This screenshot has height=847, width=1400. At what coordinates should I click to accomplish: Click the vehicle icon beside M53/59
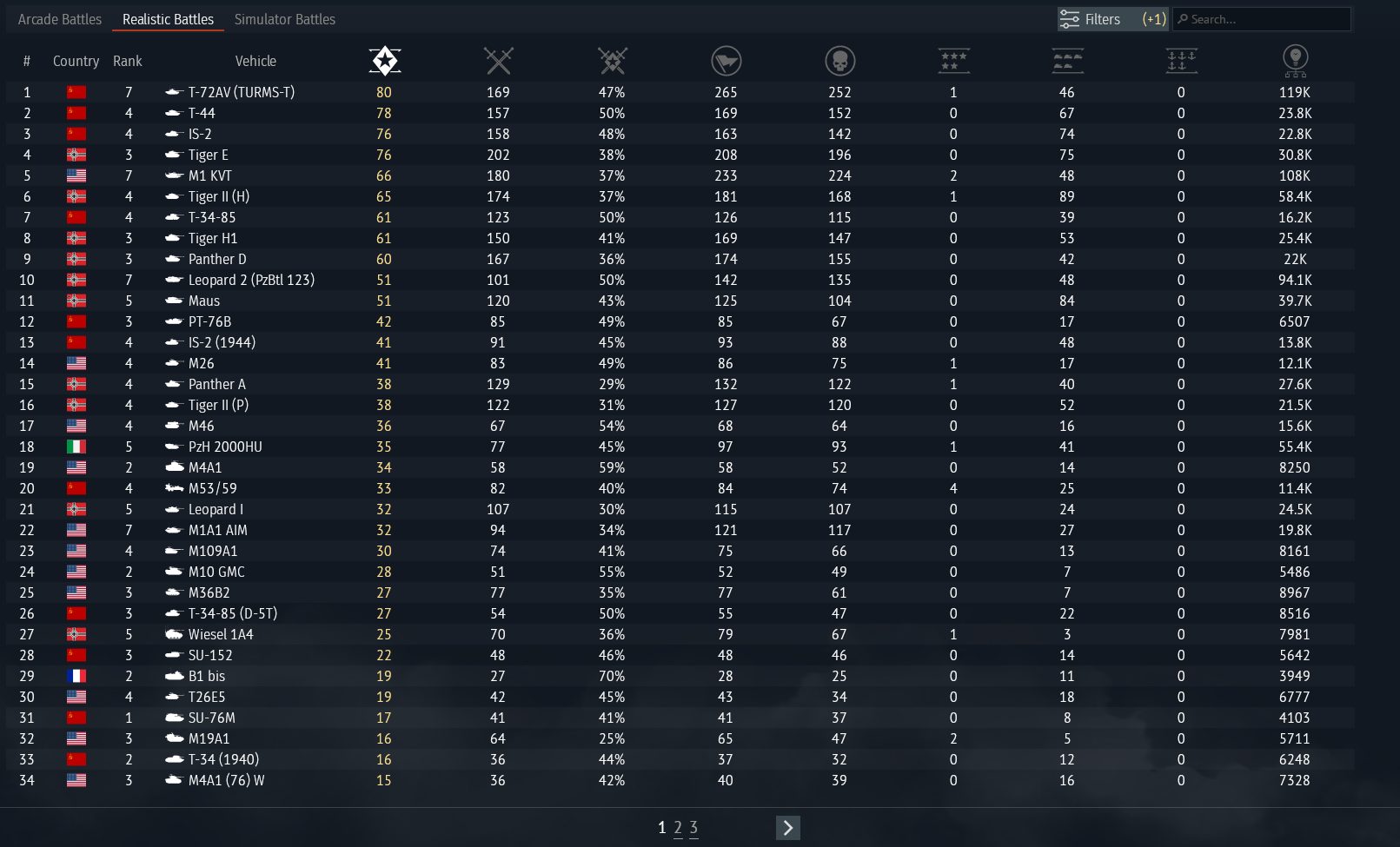(x=174, y=488)
